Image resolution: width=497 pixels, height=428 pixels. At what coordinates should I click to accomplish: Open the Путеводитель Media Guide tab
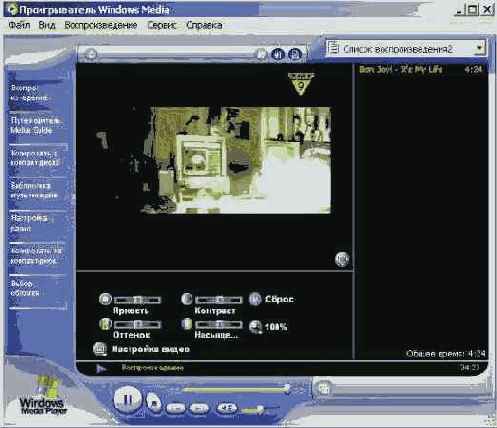click(35, 125)
